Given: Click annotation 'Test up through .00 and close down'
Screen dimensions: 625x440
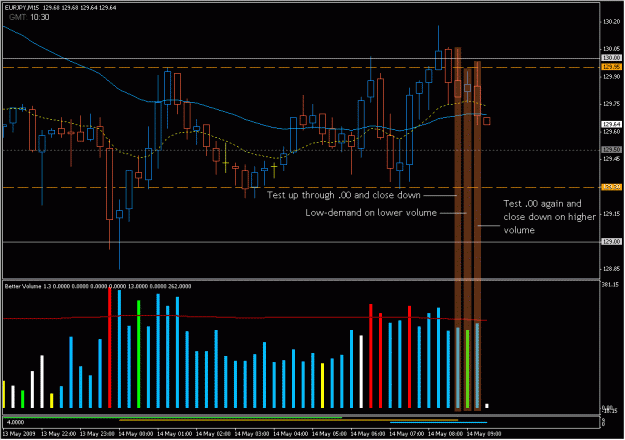Looking at the screenshot, I should coord(344,195).
